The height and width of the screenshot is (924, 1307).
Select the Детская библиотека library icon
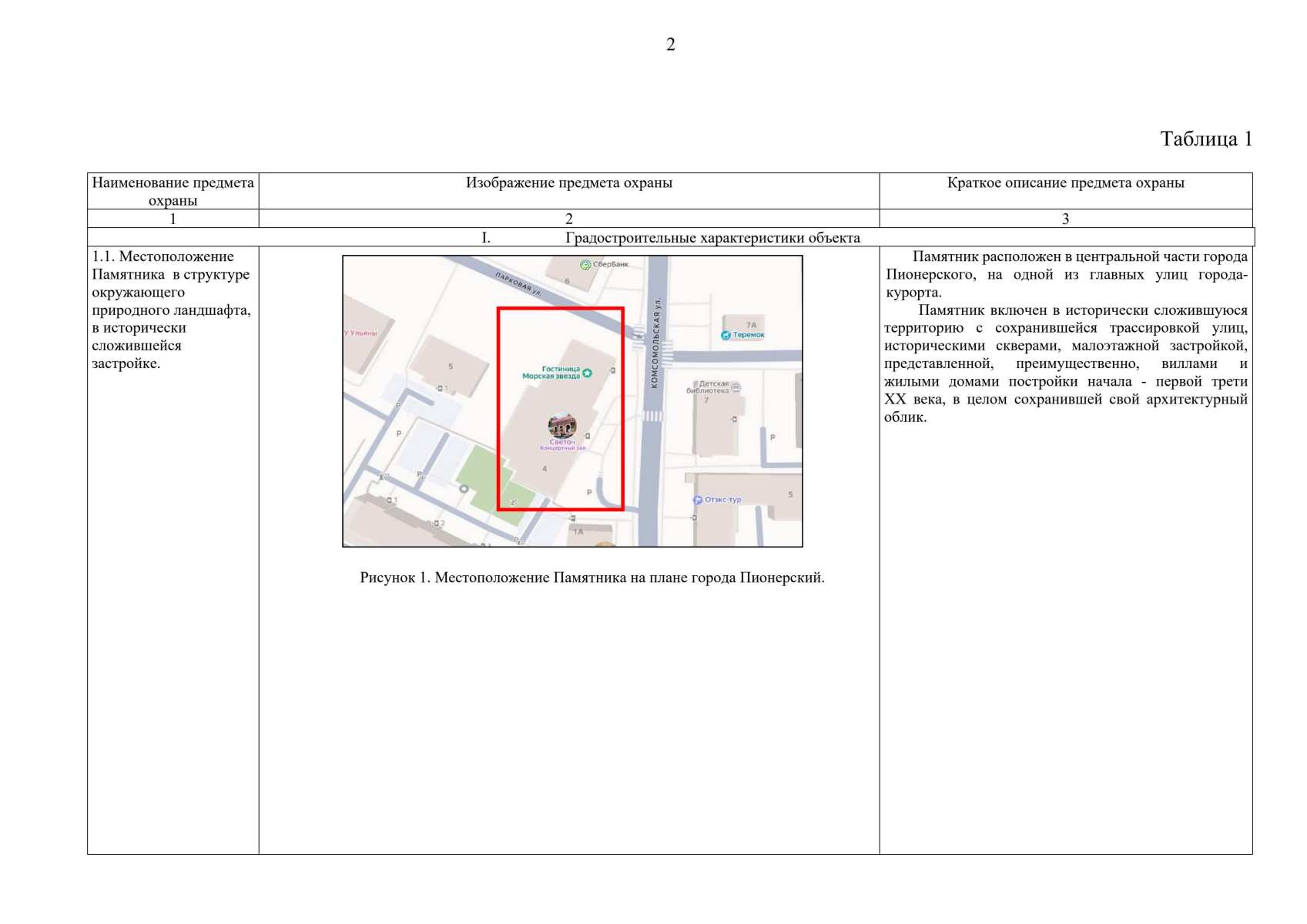click(736, 388)
